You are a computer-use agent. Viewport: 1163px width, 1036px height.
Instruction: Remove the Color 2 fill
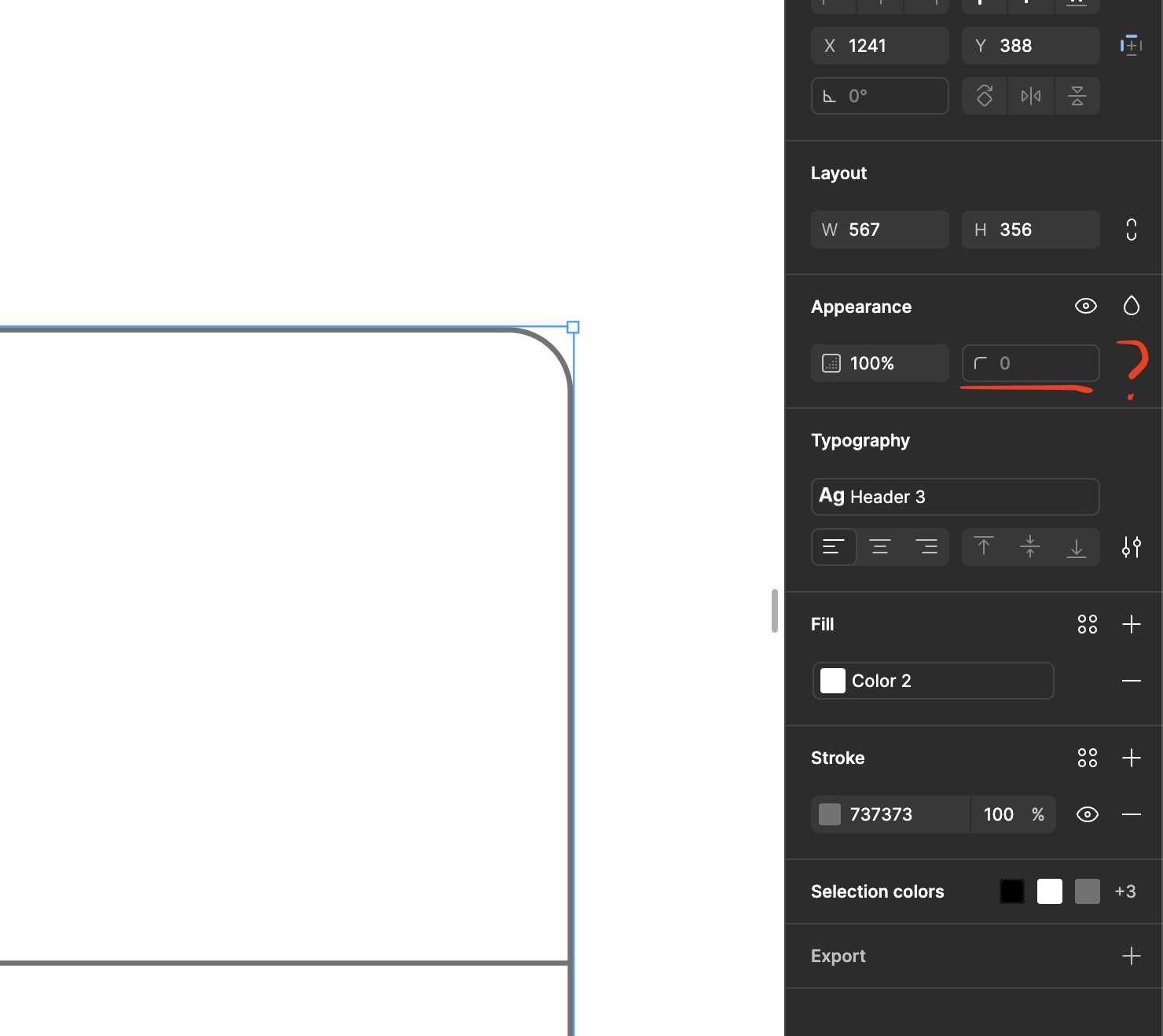point(1132,681)
